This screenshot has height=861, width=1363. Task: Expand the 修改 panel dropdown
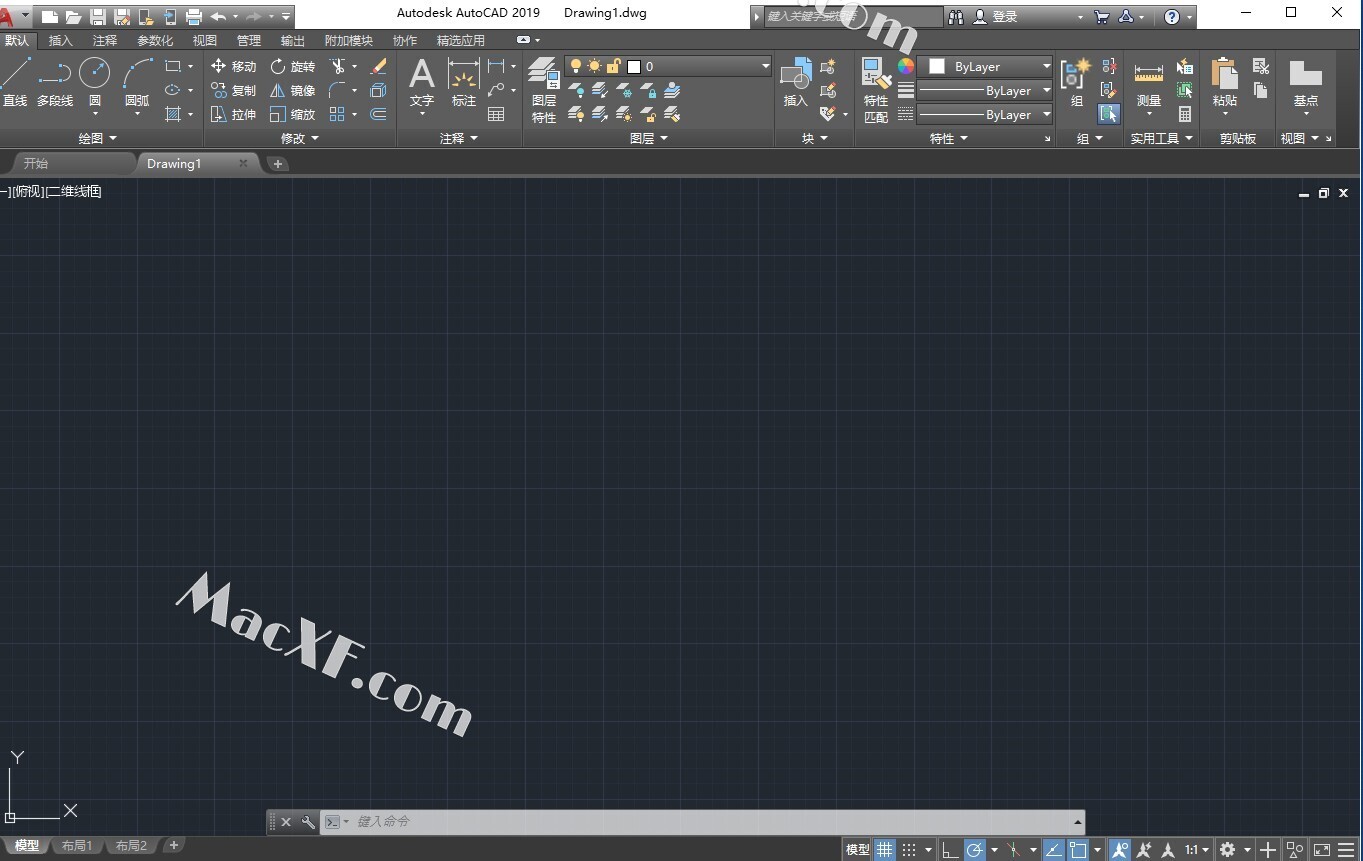tap(299, 138)
